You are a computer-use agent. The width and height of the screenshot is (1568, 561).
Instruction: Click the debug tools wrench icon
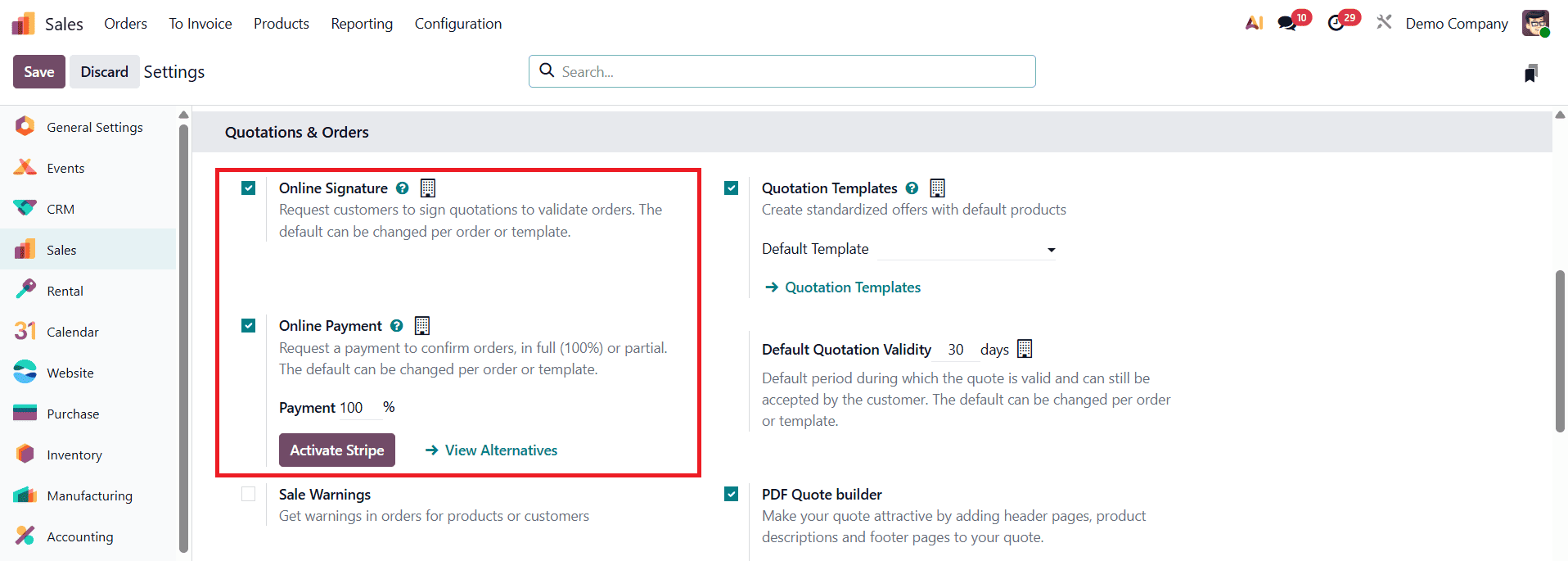point(1384,23)
